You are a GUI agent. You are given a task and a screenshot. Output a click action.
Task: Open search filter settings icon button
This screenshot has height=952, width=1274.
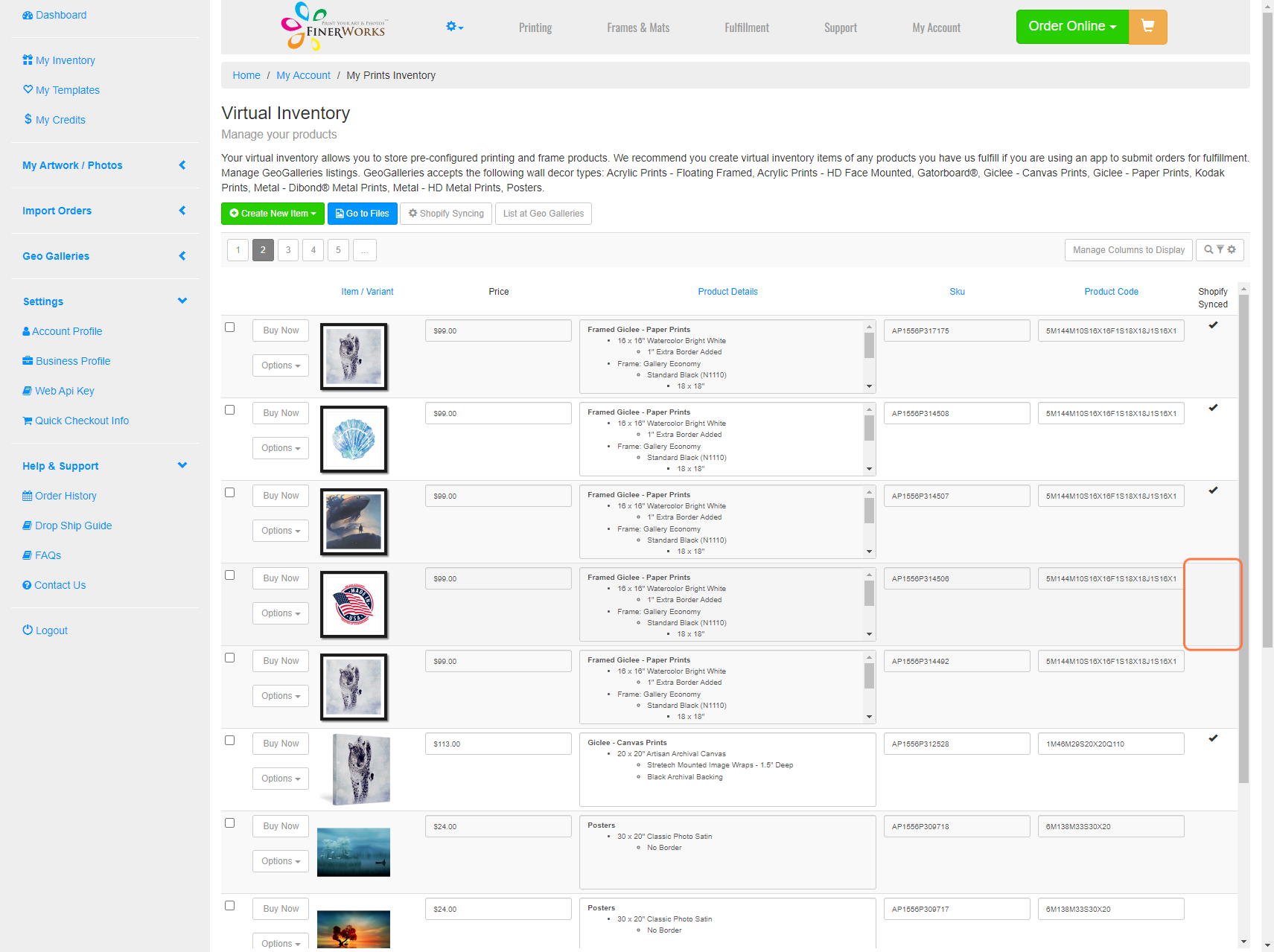click(x=1220, y=250)
